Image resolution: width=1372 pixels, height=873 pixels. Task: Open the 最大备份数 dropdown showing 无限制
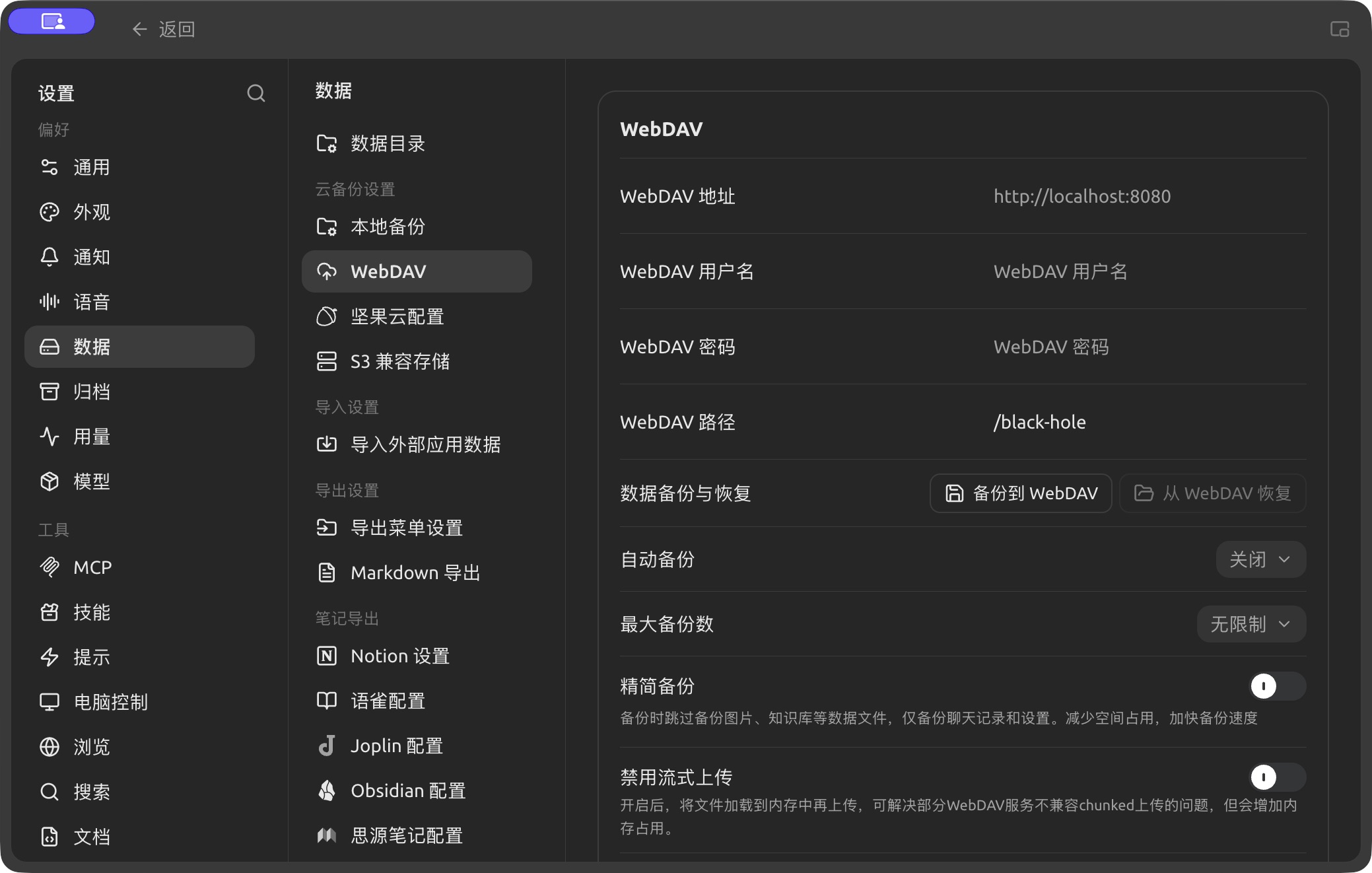click(1251, 624)
